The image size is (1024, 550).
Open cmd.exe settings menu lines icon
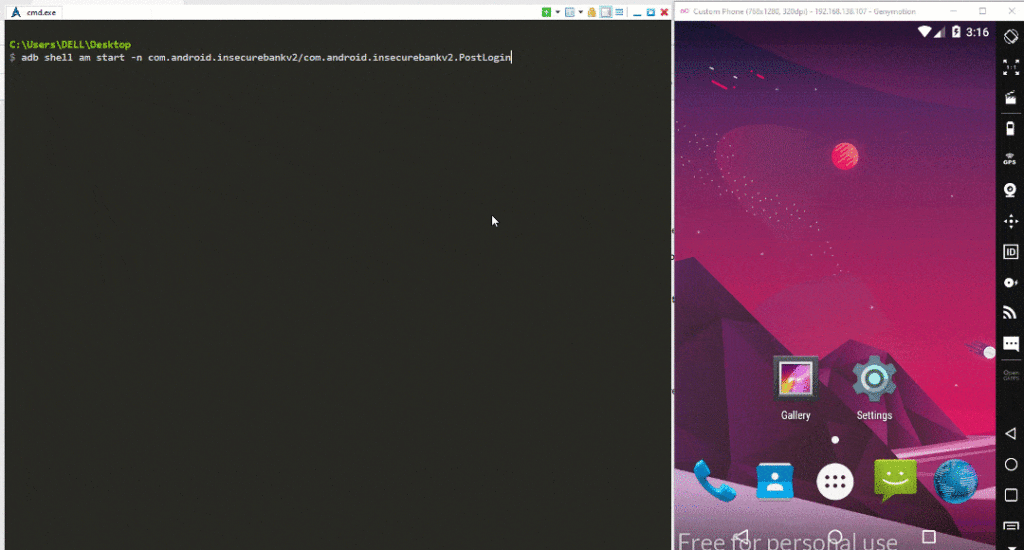coord(619,12)
